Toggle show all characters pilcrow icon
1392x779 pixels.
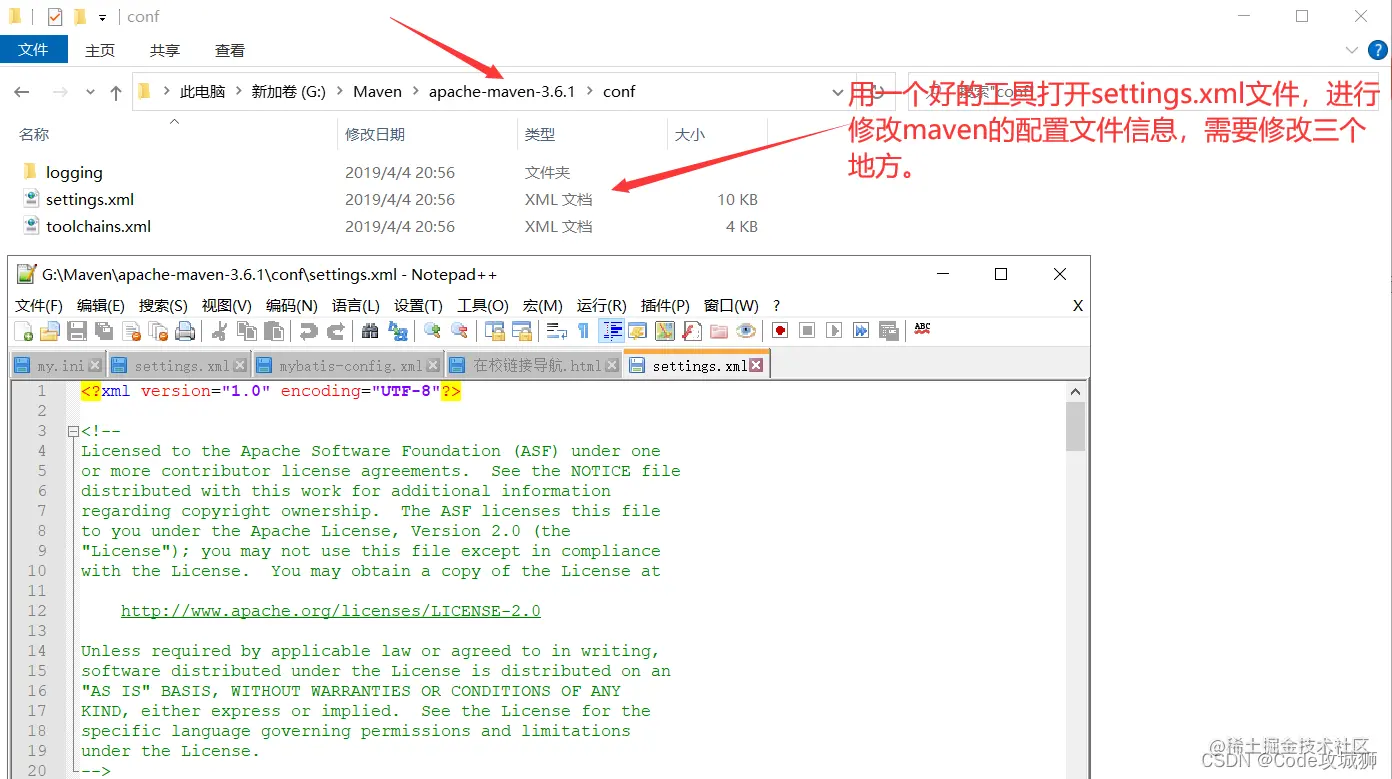click(x=583, y=330)
